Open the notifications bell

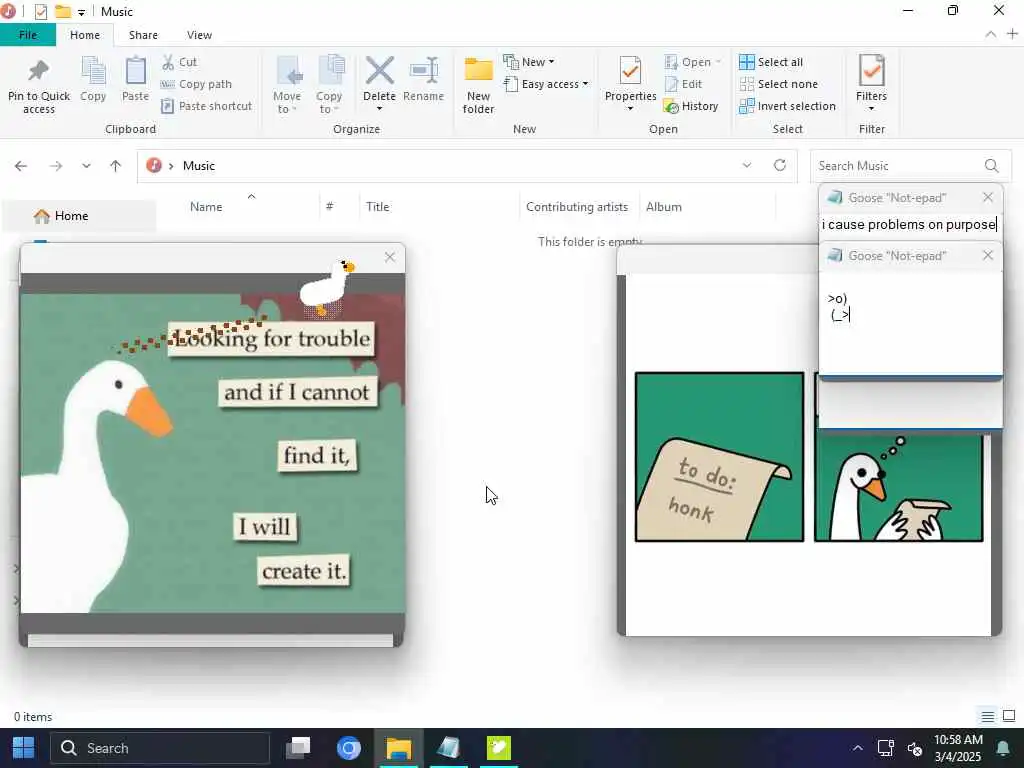(1003, 748)
